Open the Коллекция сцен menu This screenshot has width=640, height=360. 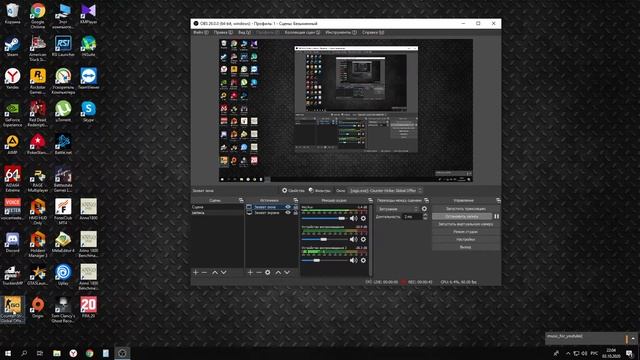point(302,32)
